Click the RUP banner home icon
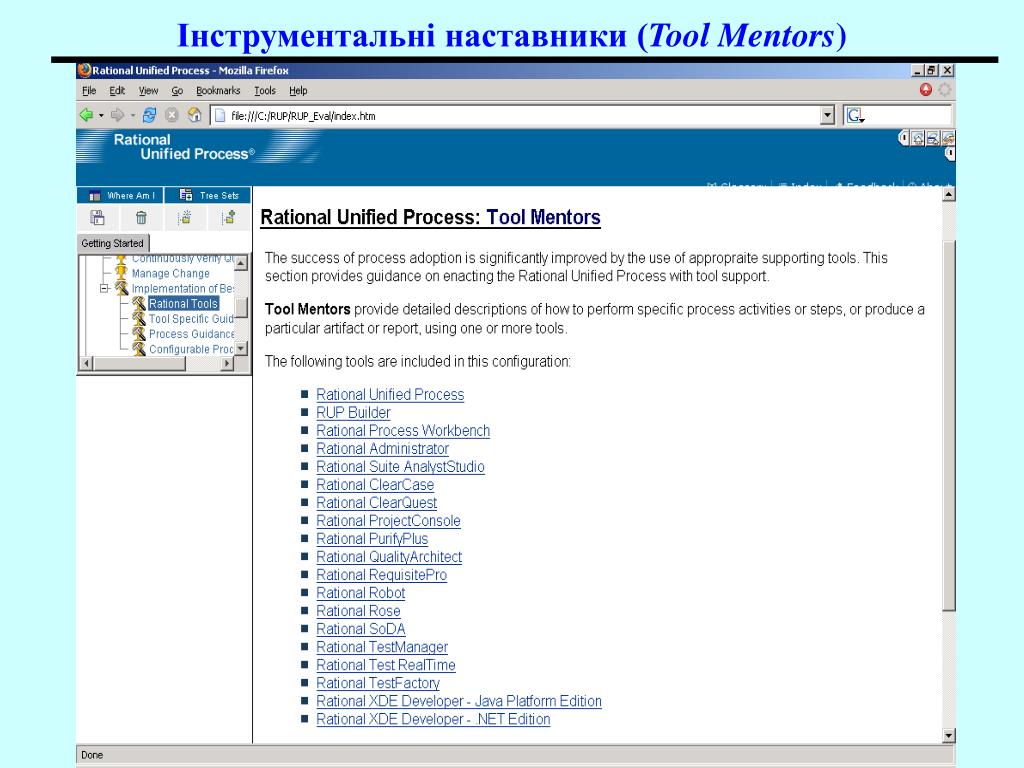The image size is (1024, 768). [918, 138]
